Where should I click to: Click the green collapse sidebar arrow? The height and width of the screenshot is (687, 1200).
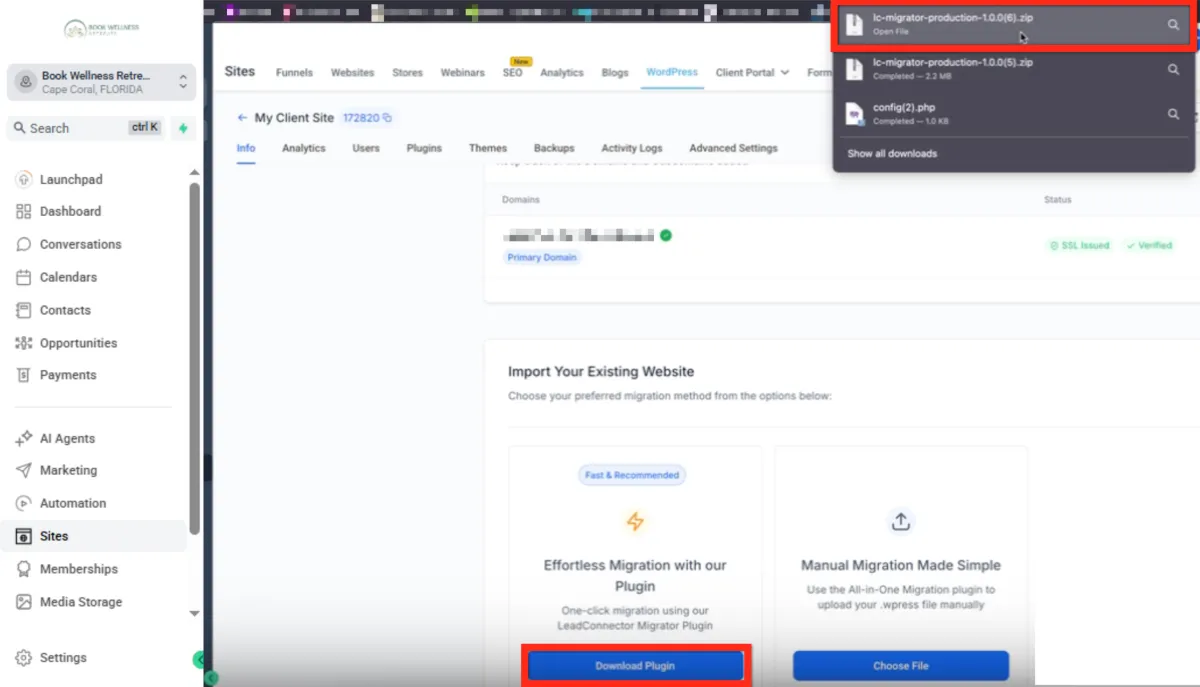(x=200, y=659)
